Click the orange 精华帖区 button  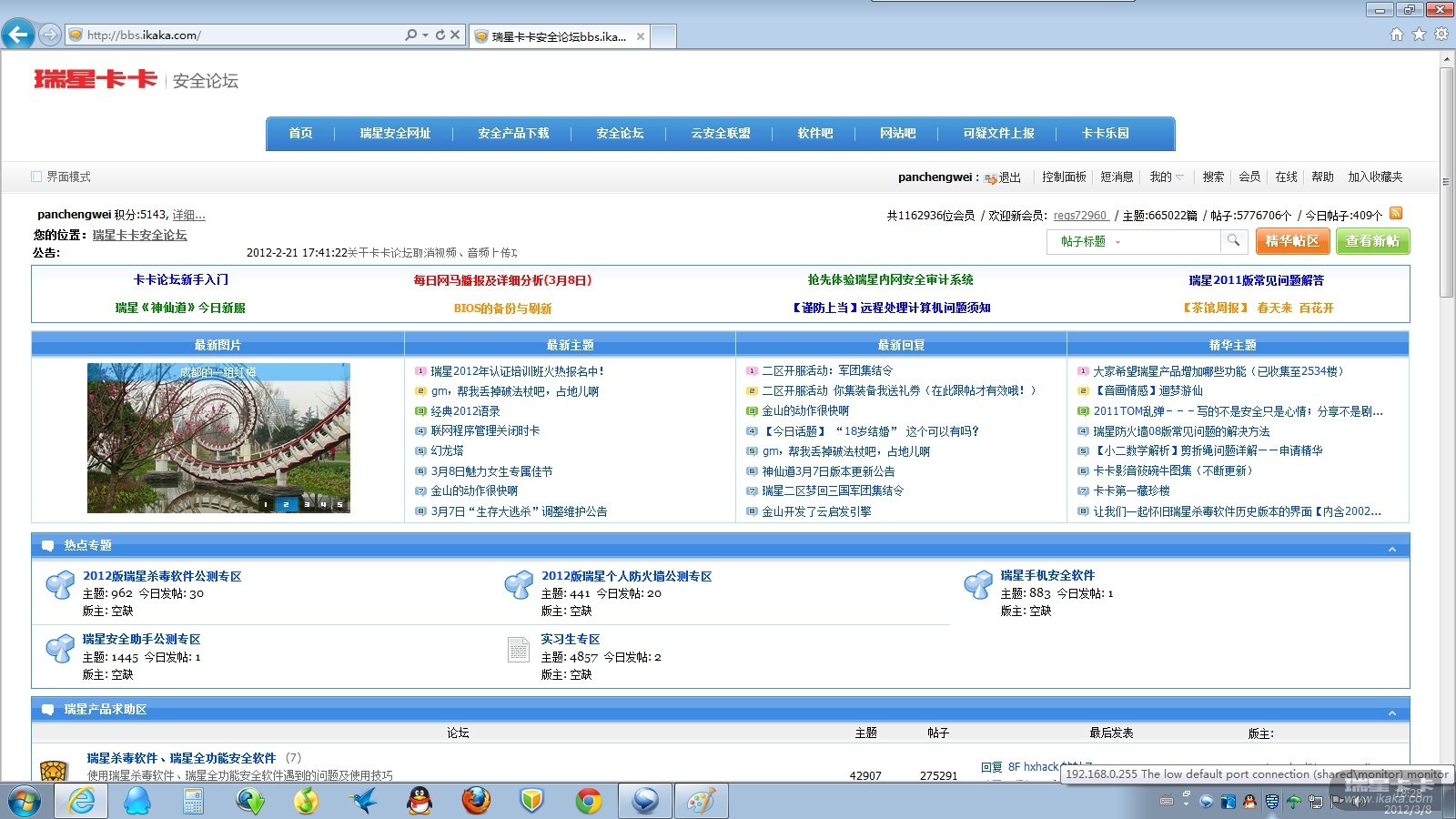click(x=1292, y=241)
